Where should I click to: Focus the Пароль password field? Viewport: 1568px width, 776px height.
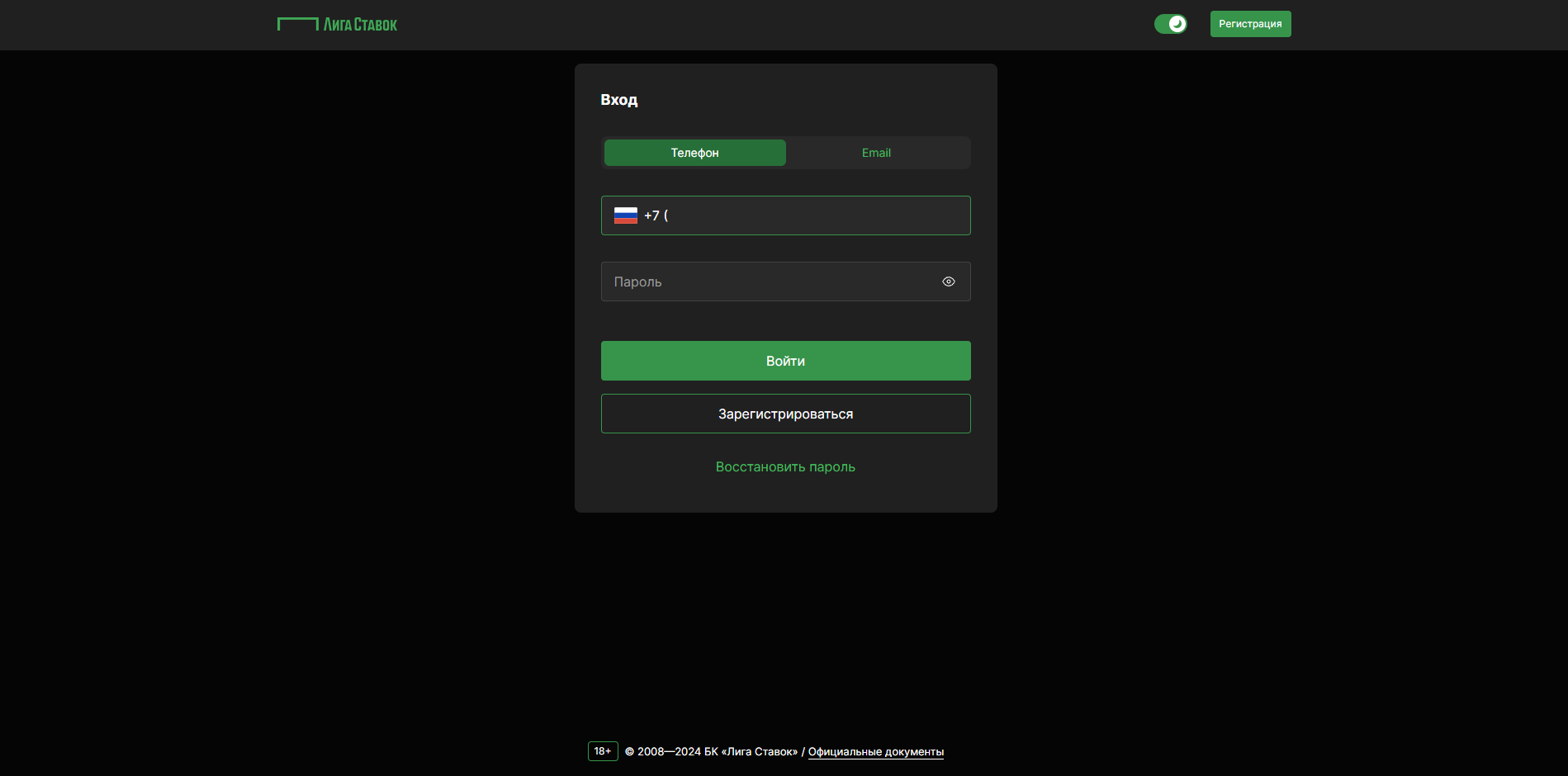coord(768,282)
